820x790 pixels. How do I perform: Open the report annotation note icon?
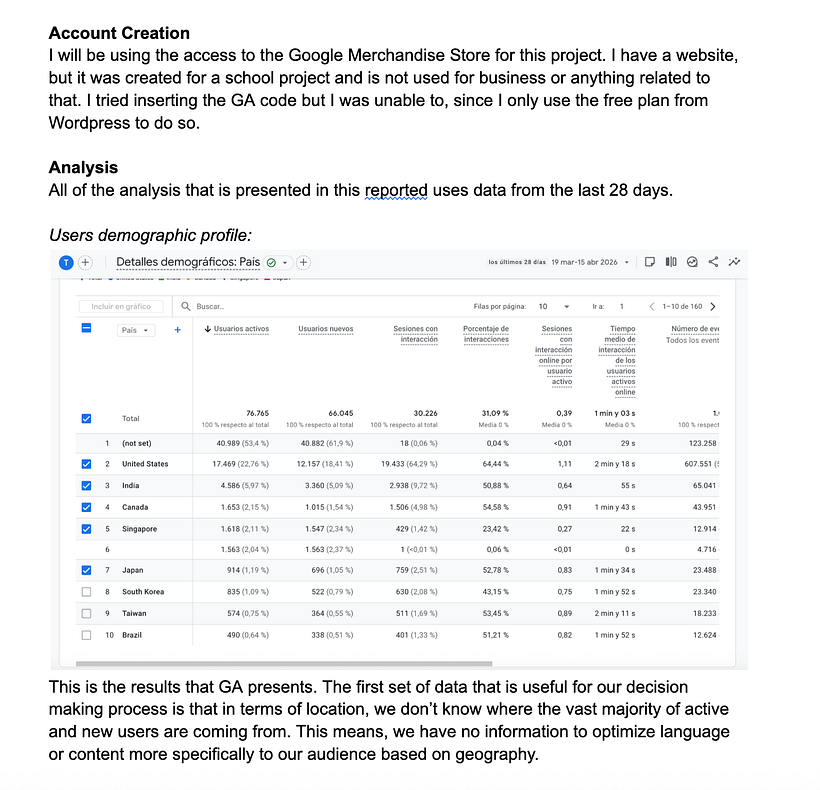[650, 262]
